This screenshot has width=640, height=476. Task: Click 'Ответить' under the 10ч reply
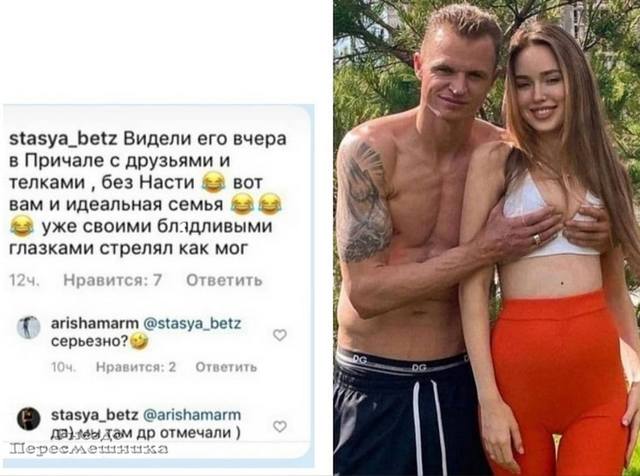[x=226, y=367]
